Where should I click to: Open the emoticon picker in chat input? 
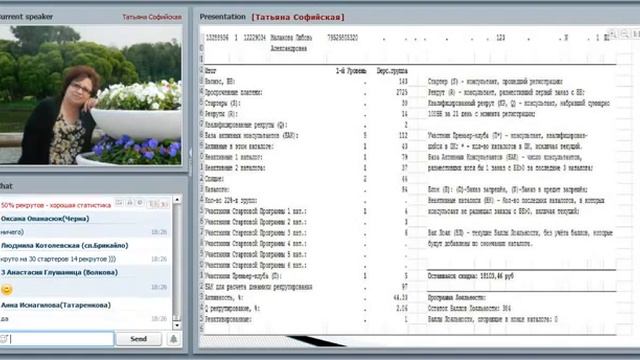[4, 338]
